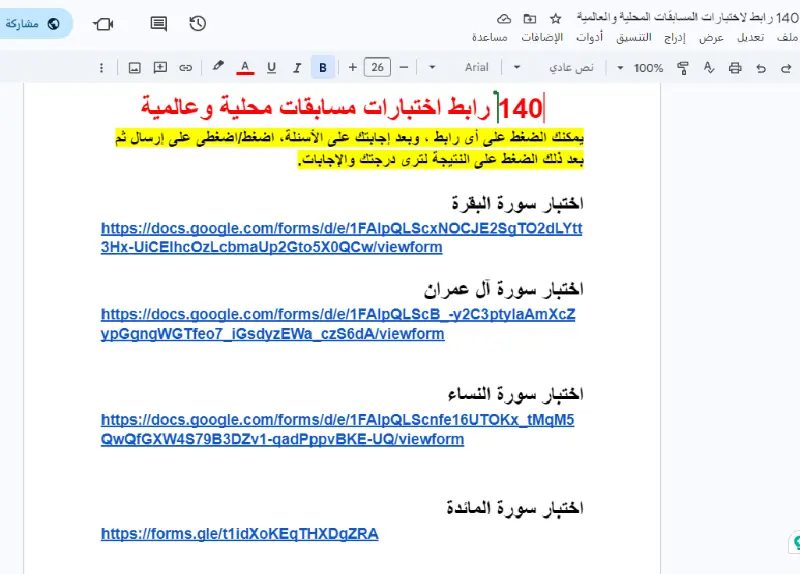Print the document
This screenshot has height=574, width=800.
[735, 67]
